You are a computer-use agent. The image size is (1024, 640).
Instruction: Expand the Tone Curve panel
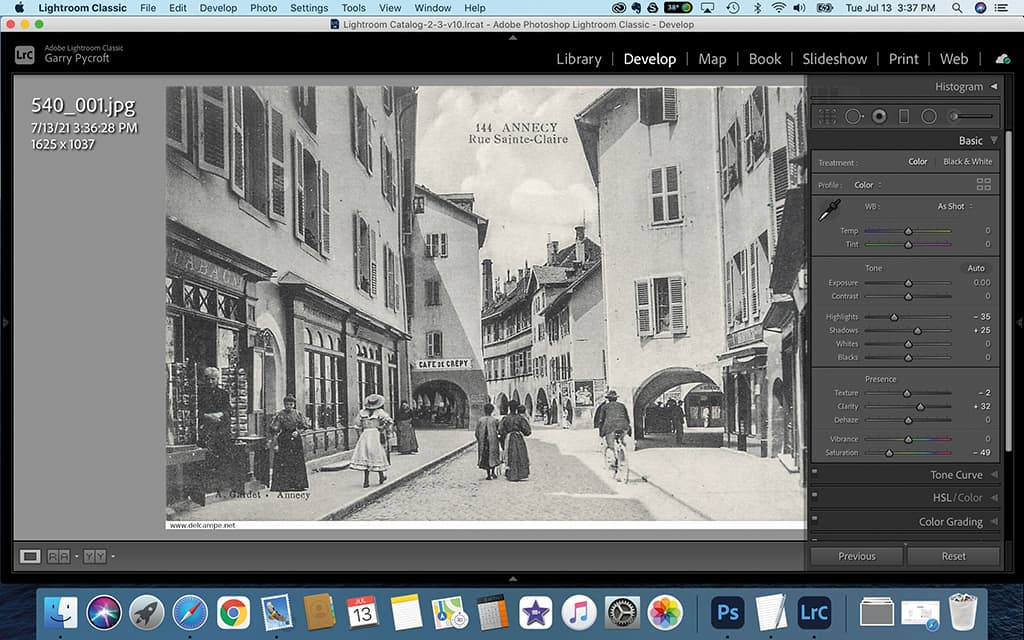[x=994, y=475]
